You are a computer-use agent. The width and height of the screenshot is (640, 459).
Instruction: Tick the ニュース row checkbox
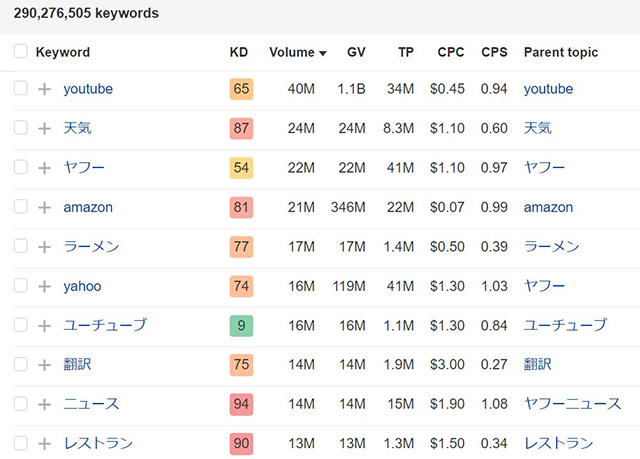(x=21, y=404)
